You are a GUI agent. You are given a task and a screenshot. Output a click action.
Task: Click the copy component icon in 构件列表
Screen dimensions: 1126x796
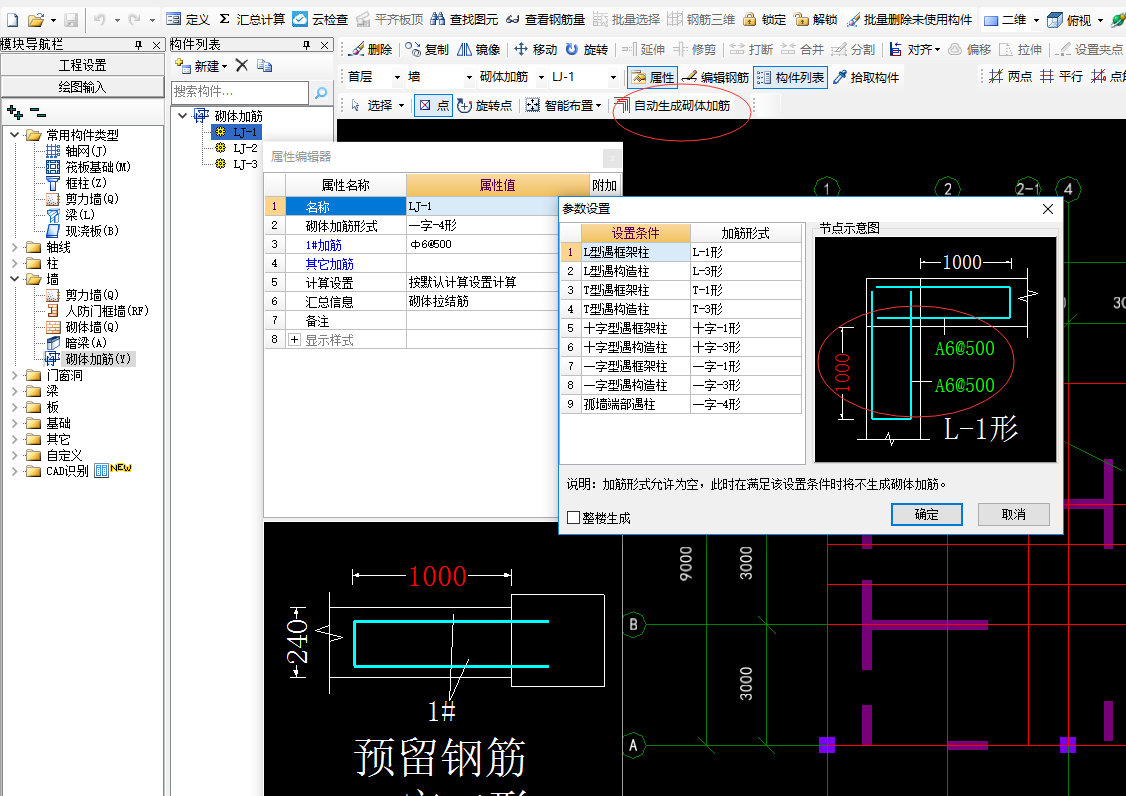(x=264, y=66)
